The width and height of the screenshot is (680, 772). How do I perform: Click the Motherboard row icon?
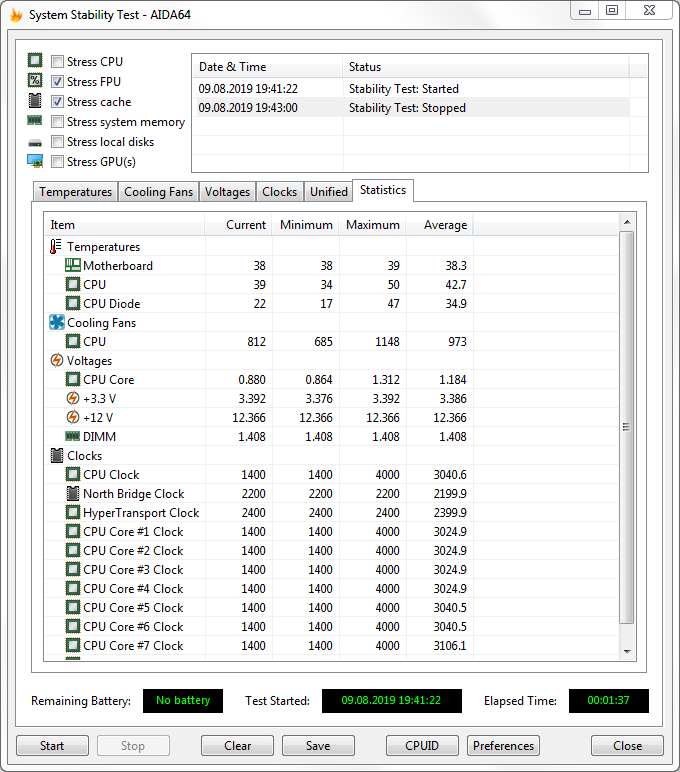[73, 265]
